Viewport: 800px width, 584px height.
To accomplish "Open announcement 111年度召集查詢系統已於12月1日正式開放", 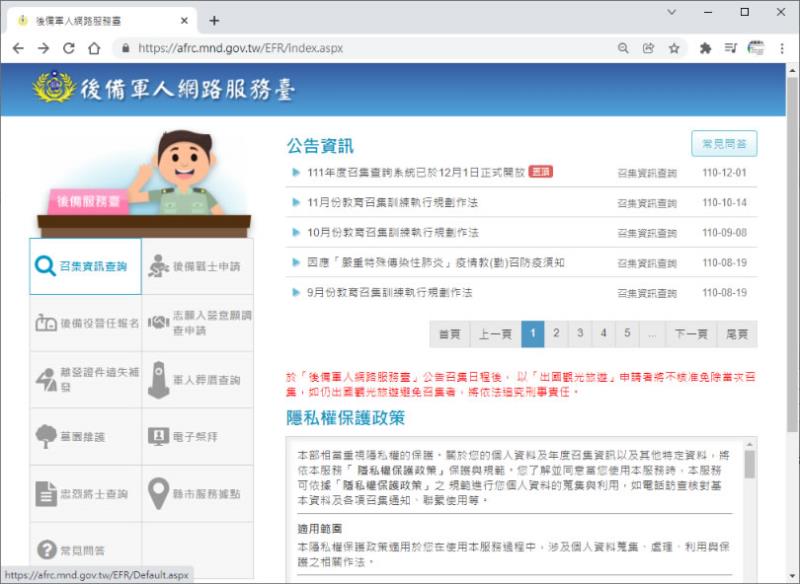I will pyautogui.click(x=416, y=172).
